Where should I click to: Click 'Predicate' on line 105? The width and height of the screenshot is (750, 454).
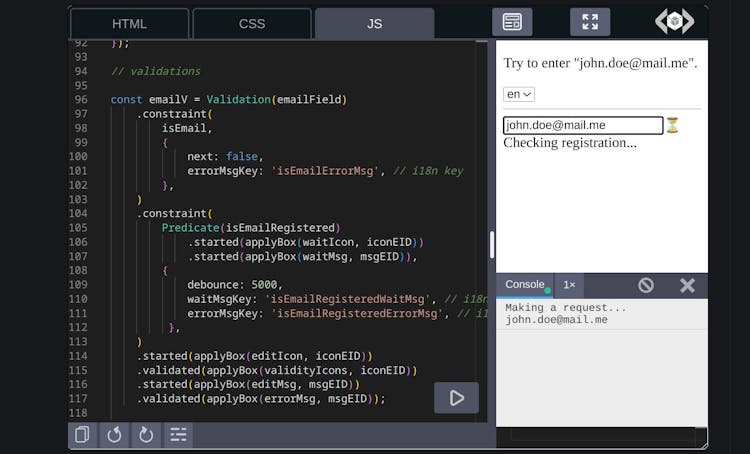pos(190,228)
